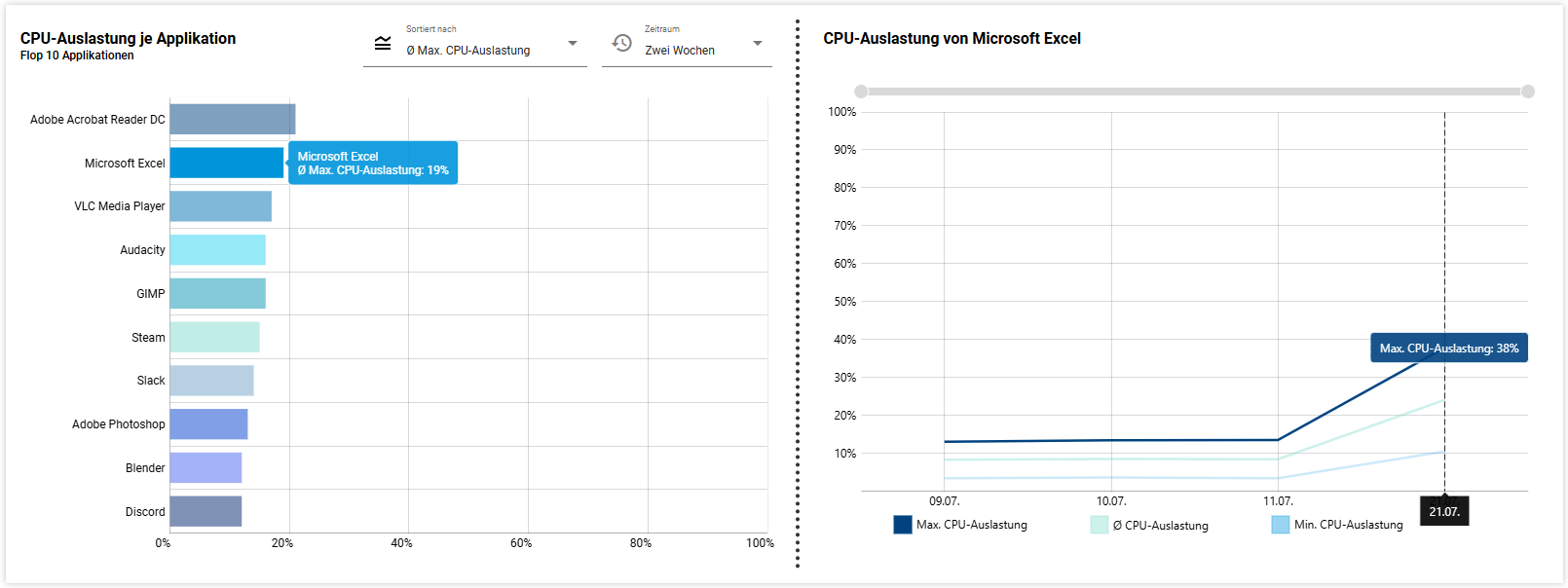Select the Audacity bar in chart
1568x588 pixels.
pos(218,250)
